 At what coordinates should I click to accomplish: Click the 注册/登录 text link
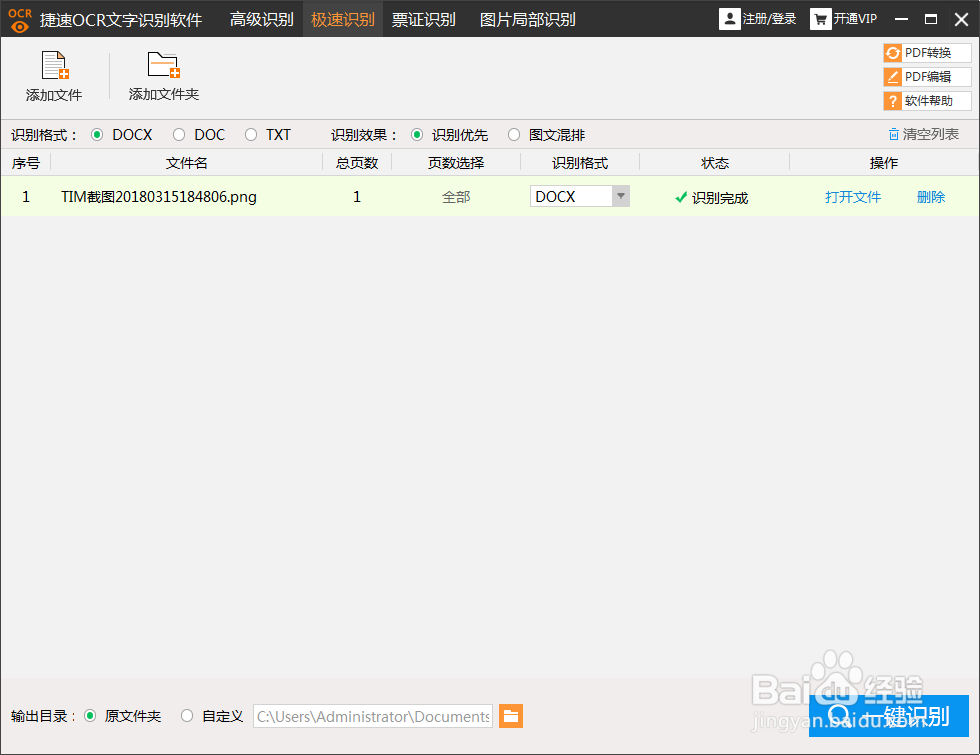(769, 19)
